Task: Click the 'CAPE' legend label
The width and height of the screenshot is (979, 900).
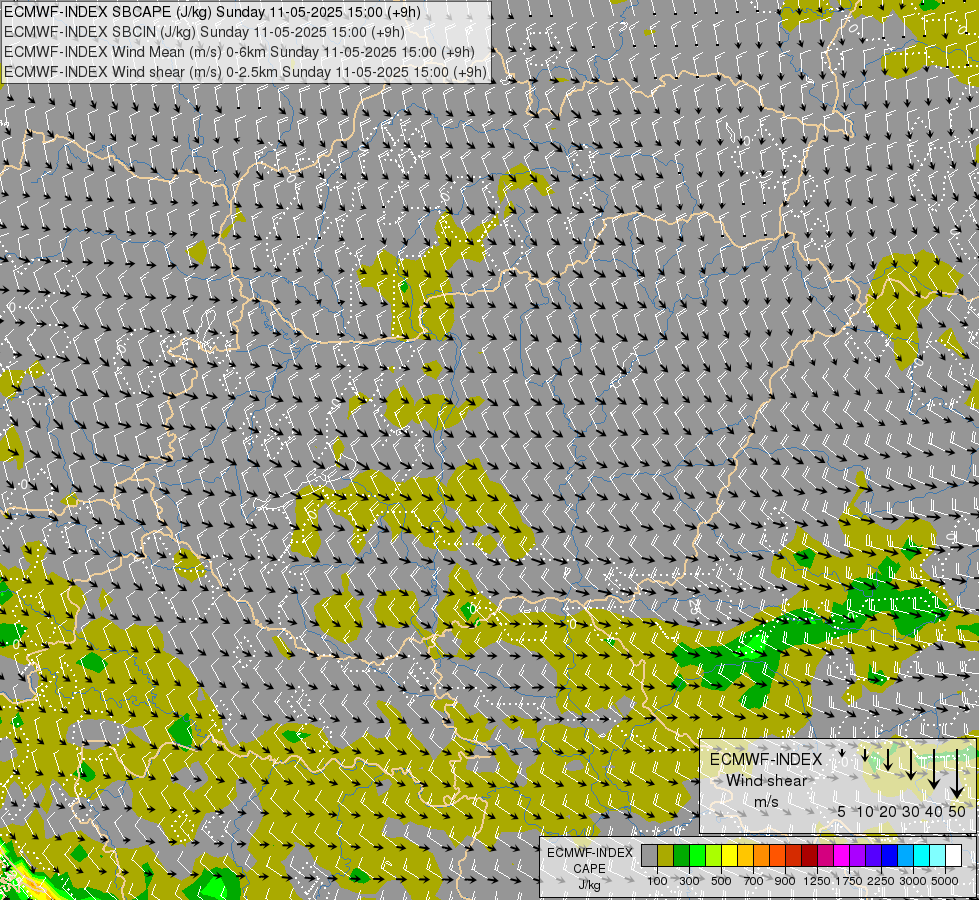Action: [x=589, y=869]
